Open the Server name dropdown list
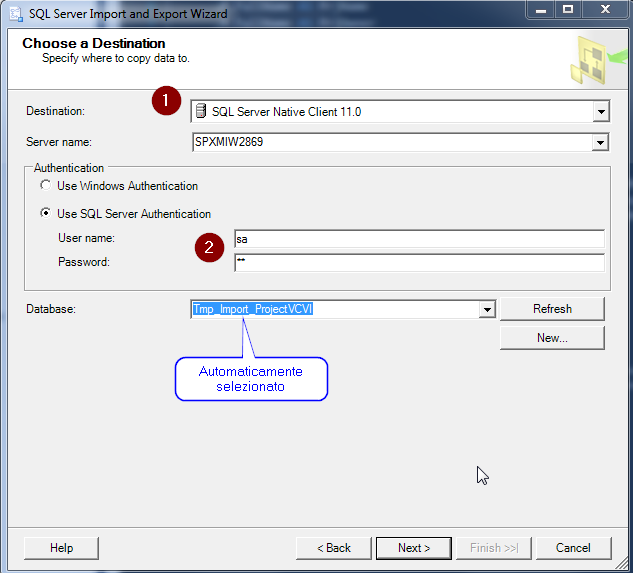Viewport: 633px width, 573px height. click(x=600, y=142)
